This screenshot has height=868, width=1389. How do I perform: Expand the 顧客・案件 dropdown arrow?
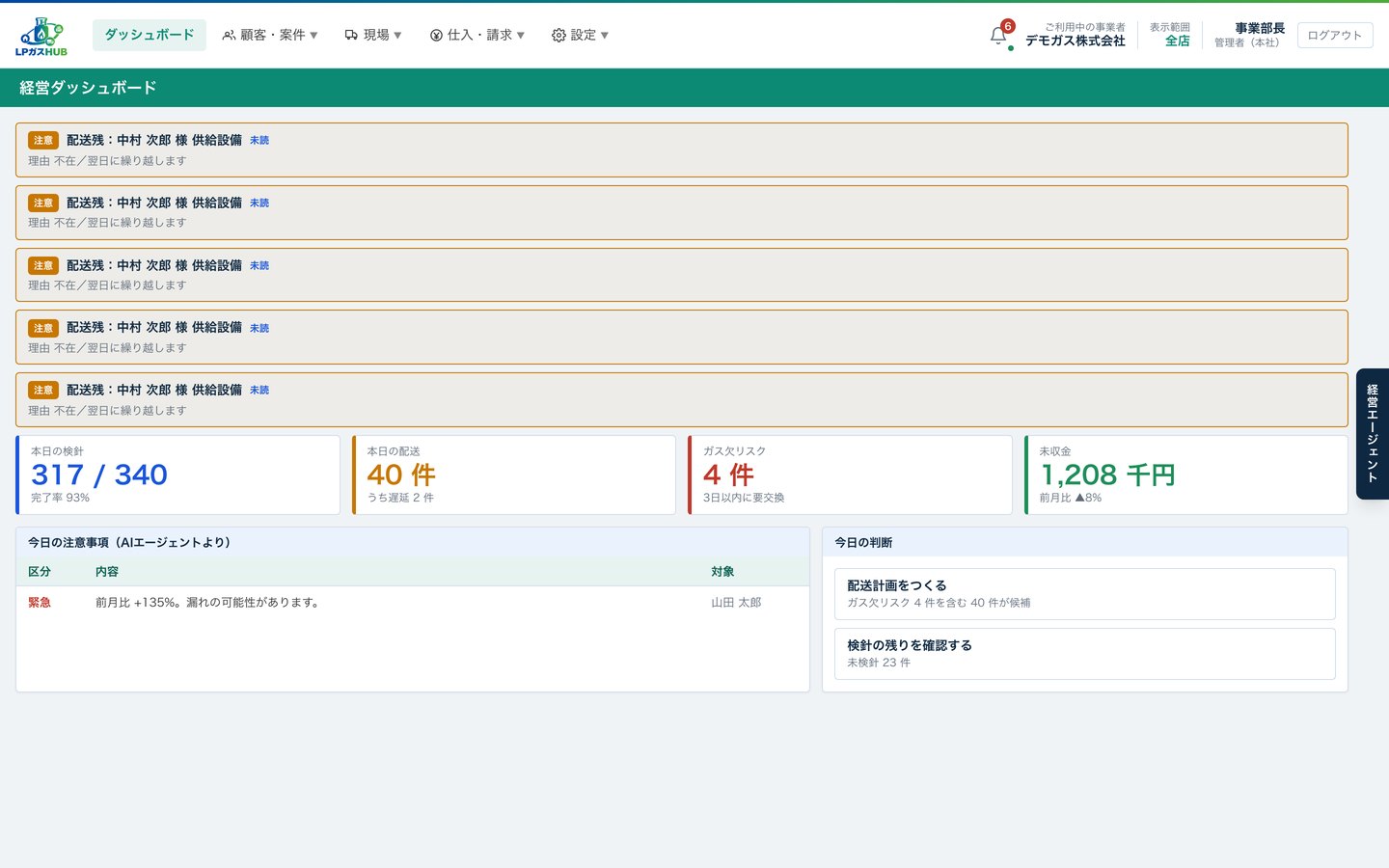coord(313,36)
